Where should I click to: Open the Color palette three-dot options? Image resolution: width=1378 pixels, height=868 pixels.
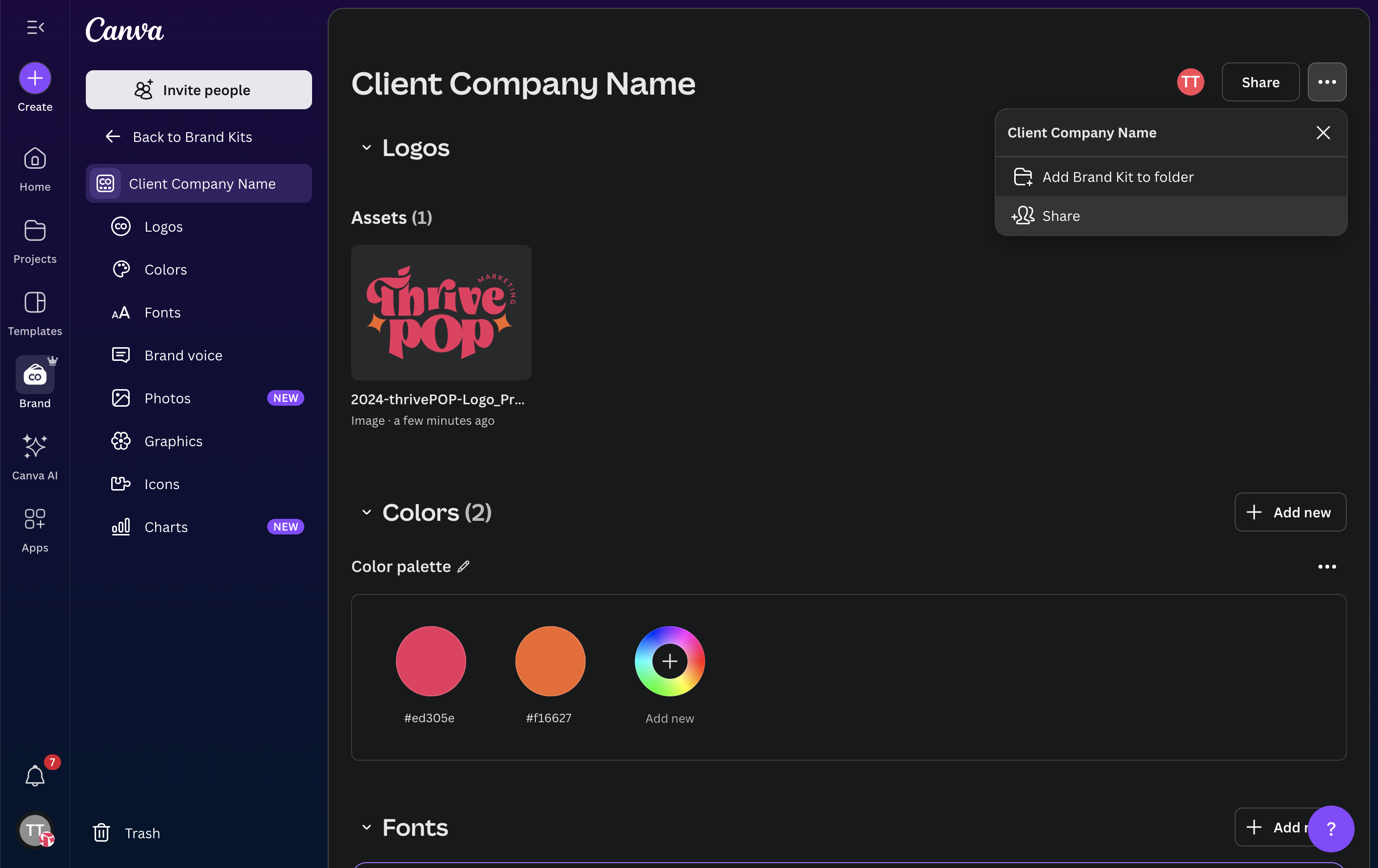click(1326, 567)
